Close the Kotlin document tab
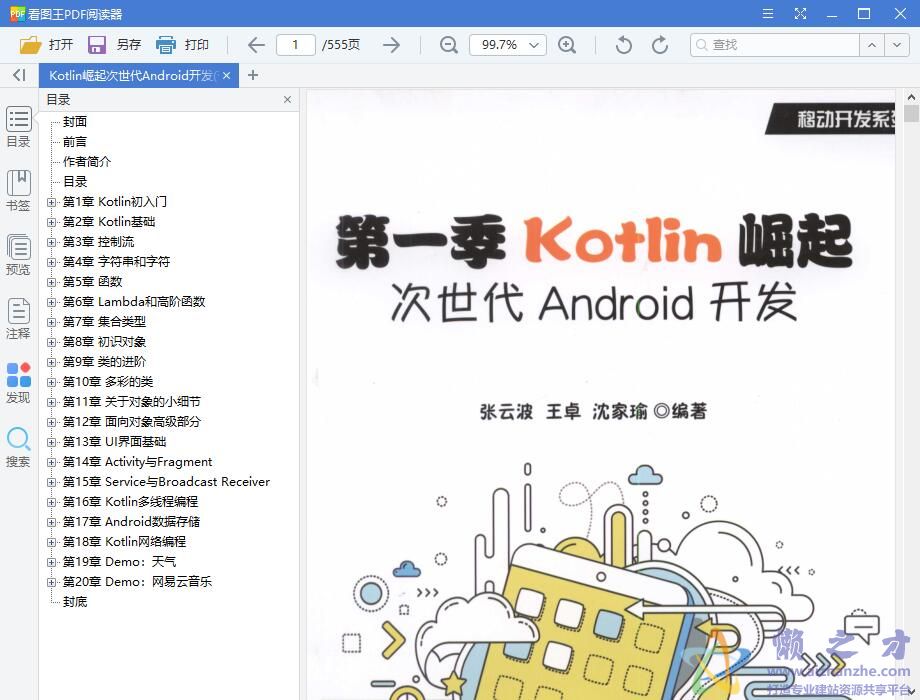 coord(226,75)
